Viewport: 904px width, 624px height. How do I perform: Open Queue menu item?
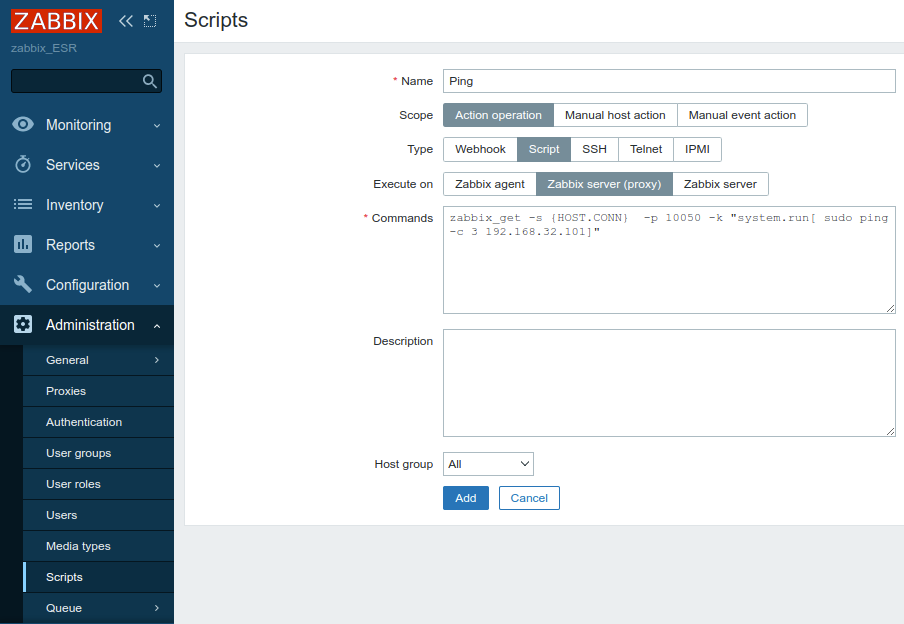point(98,608)
